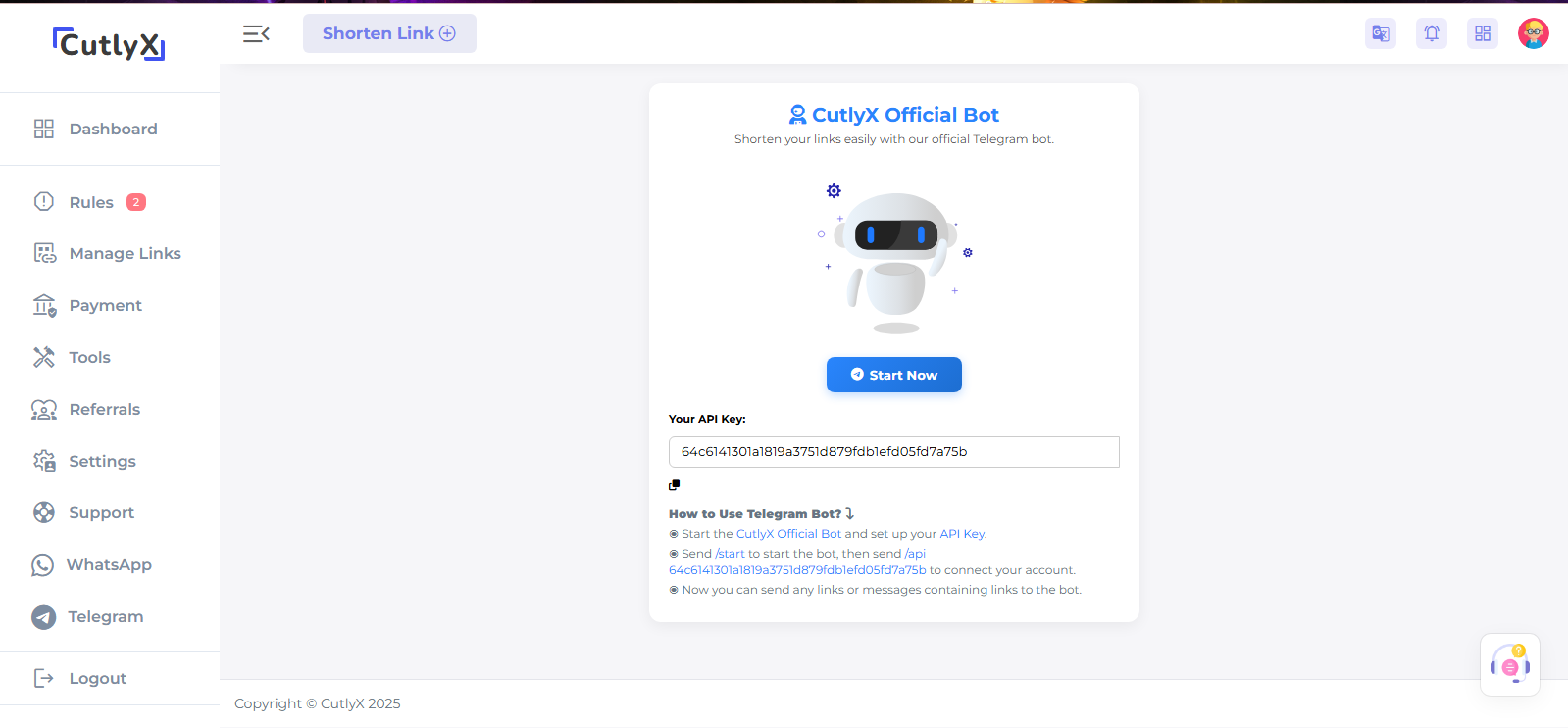Click the robot illustration
The width and height of the screenshot is (1568, 728).
[894, 260]
